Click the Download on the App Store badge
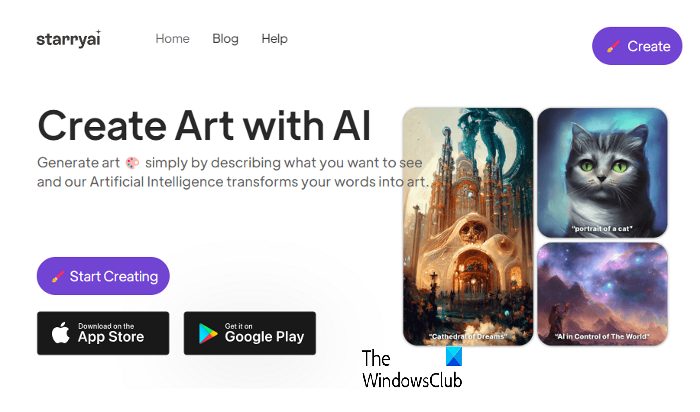 [103, 333]
